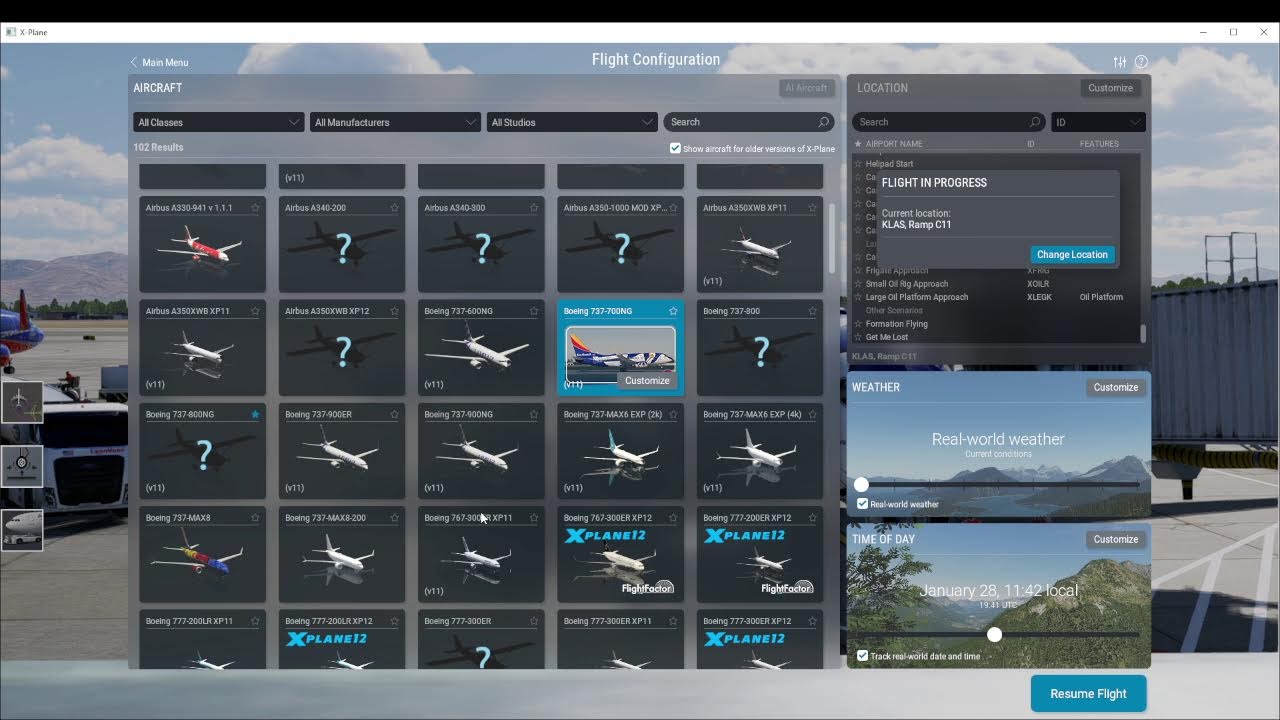
Task: Star the Helipad Start entry
Action: (858, 164)
